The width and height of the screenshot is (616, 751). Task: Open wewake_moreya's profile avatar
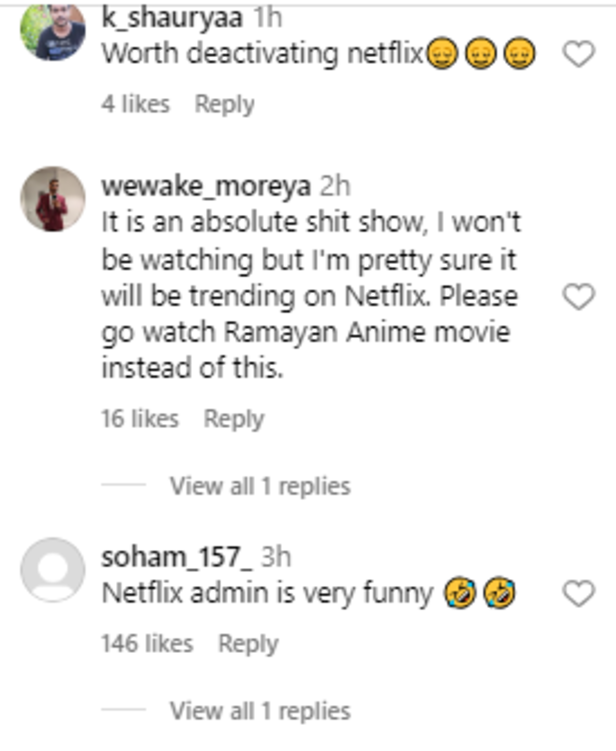52,199
